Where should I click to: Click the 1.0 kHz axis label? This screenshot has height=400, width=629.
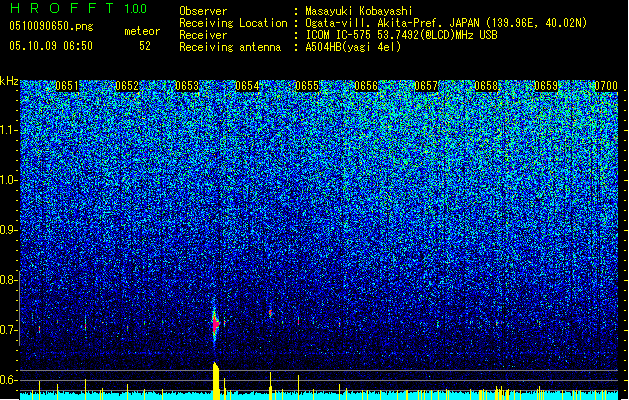(x=9, y=180)
